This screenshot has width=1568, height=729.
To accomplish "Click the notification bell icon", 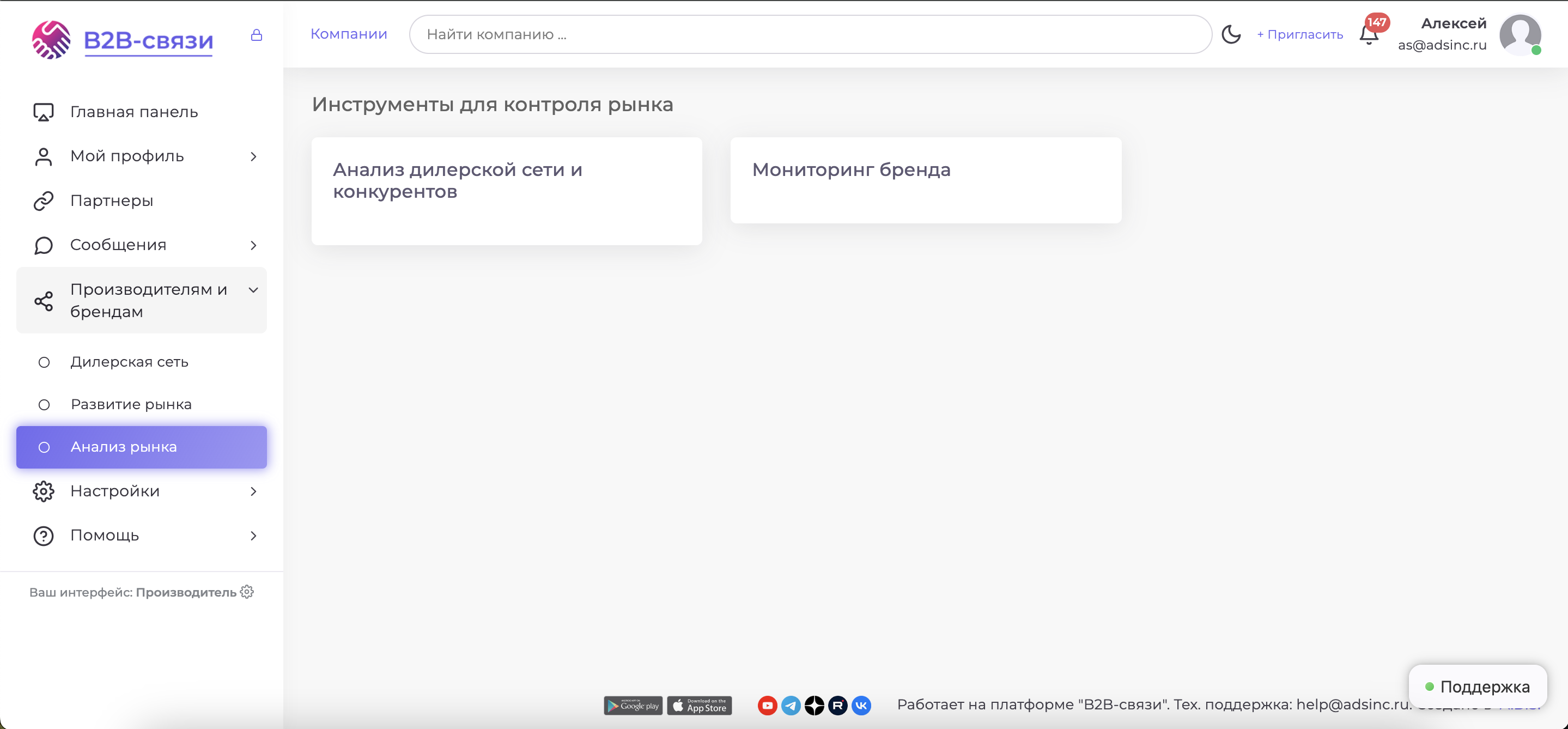I will pyautogui.click(x=1369, y=35).
